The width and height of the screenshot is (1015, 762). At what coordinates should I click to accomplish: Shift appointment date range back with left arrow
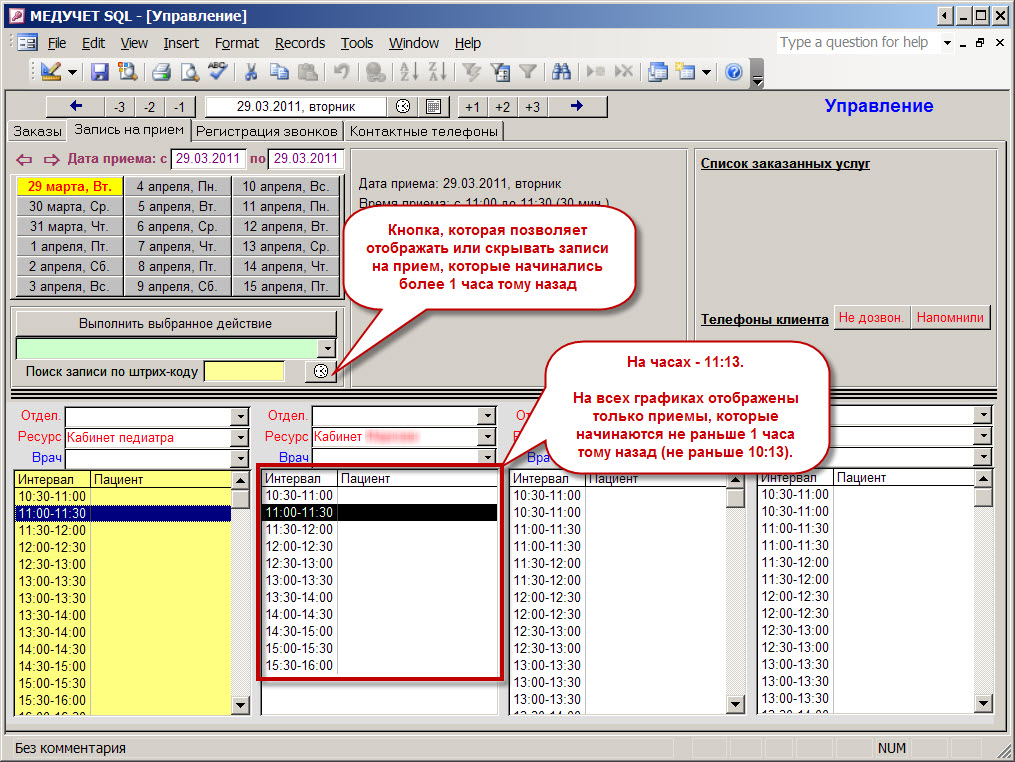(x=24, y=159)
